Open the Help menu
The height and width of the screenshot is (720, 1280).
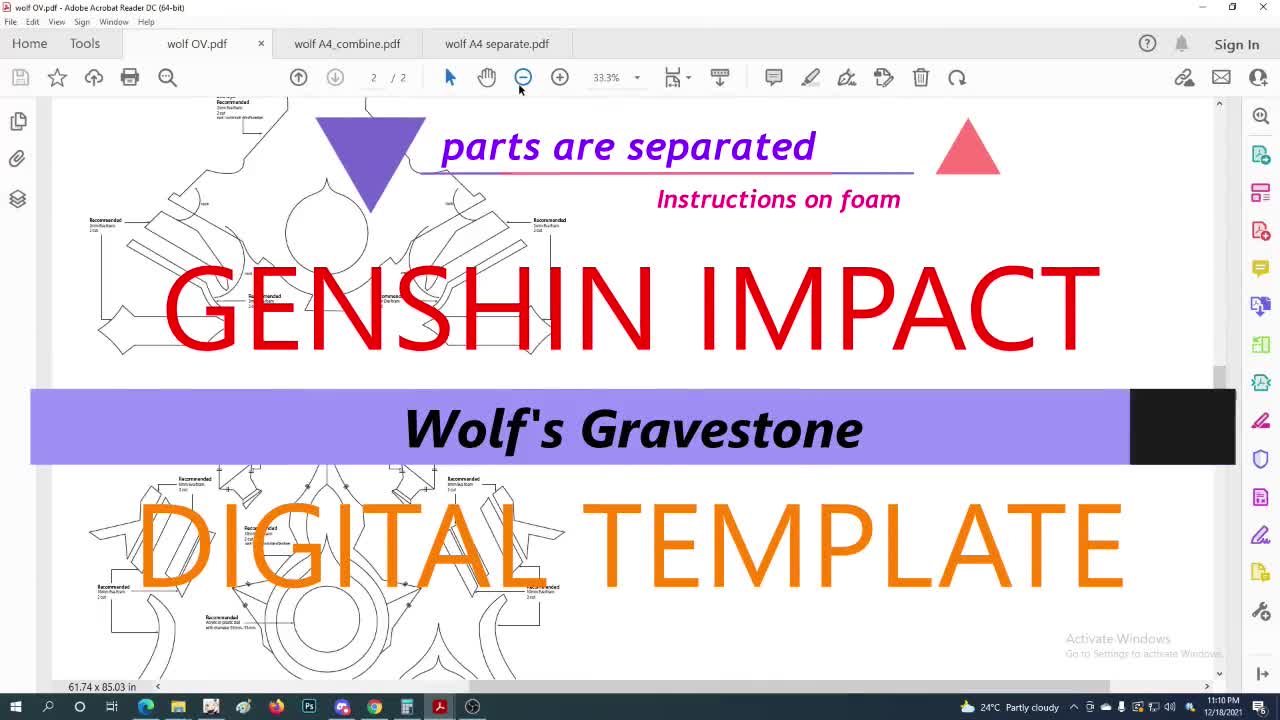click(146, 22)
